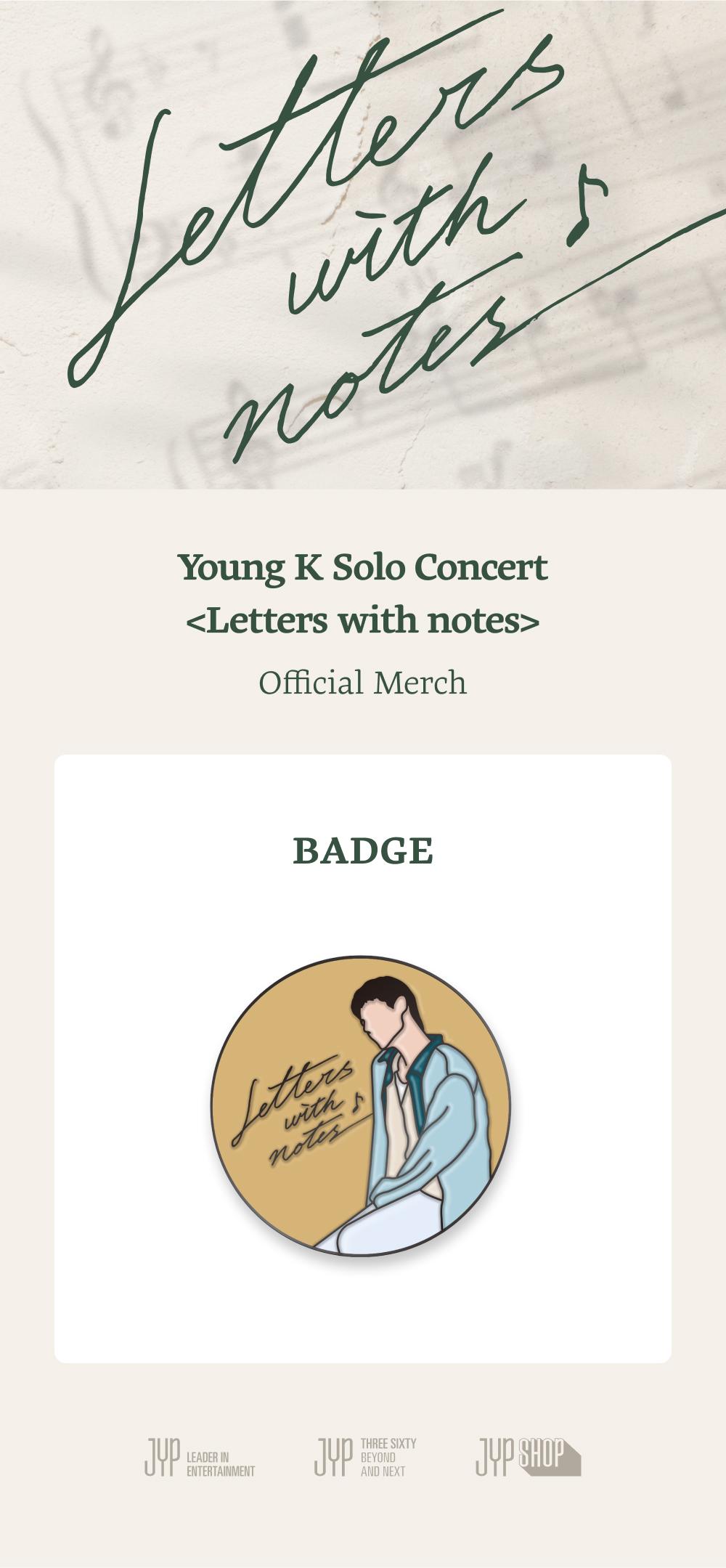The height and width of the screenshot is (1568, 726).
Task: Click the Official Merch label
Action: click(x=363, y=683)
